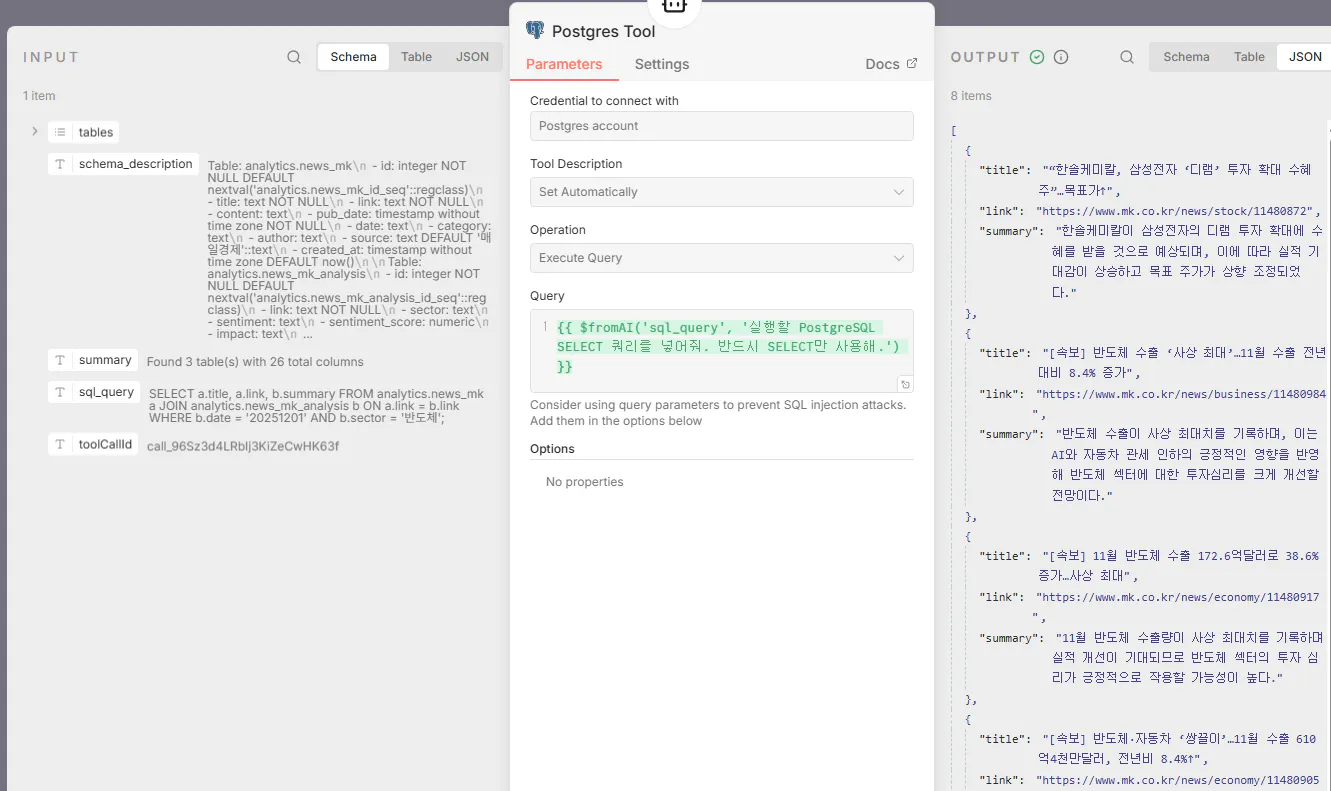The image size is (1331, 791).
Task: Click the schema_description value text
Action: [x=349, y=249]
